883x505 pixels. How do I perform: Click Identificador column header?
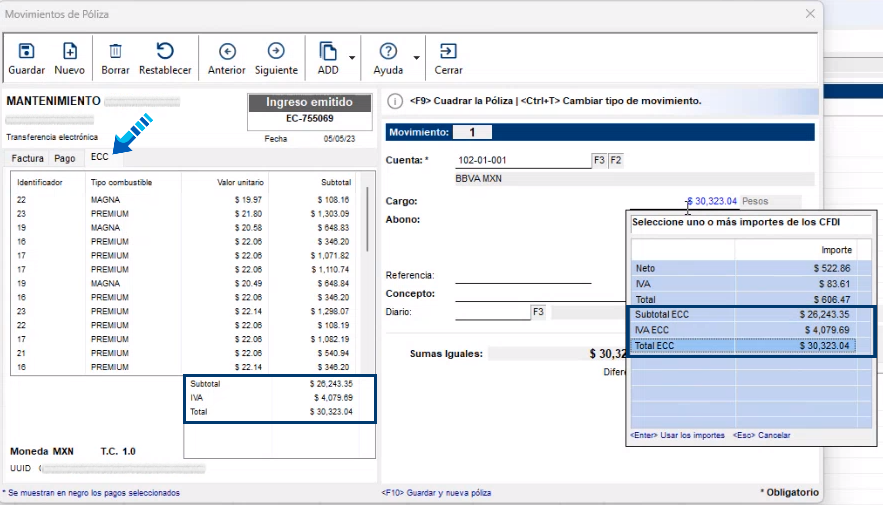pos(40,182)
